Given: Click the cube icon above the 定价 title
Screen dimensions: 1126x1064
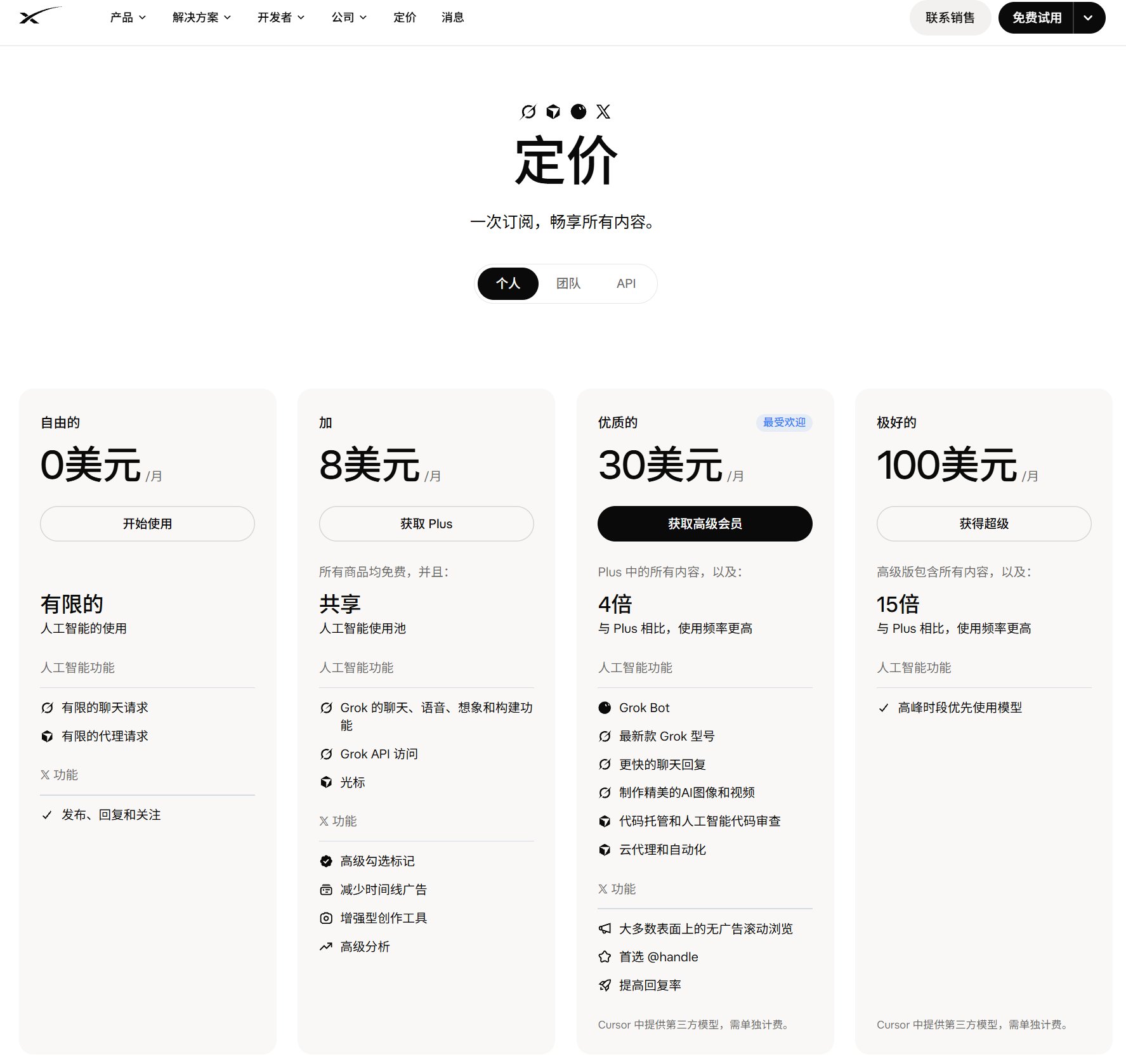Looking at the screenshot, I should [553, 112].
